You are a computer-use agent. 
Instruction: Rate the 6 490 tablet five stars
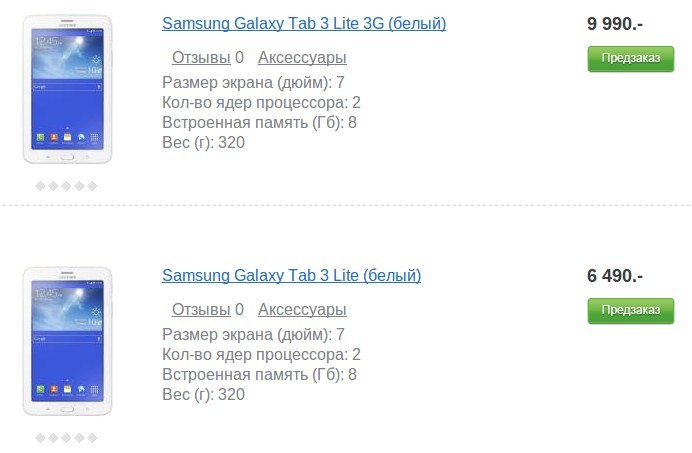coord(92,438)
